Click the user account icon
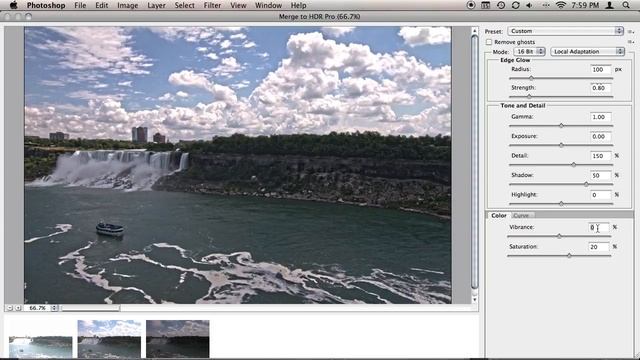 click(610, 5)
